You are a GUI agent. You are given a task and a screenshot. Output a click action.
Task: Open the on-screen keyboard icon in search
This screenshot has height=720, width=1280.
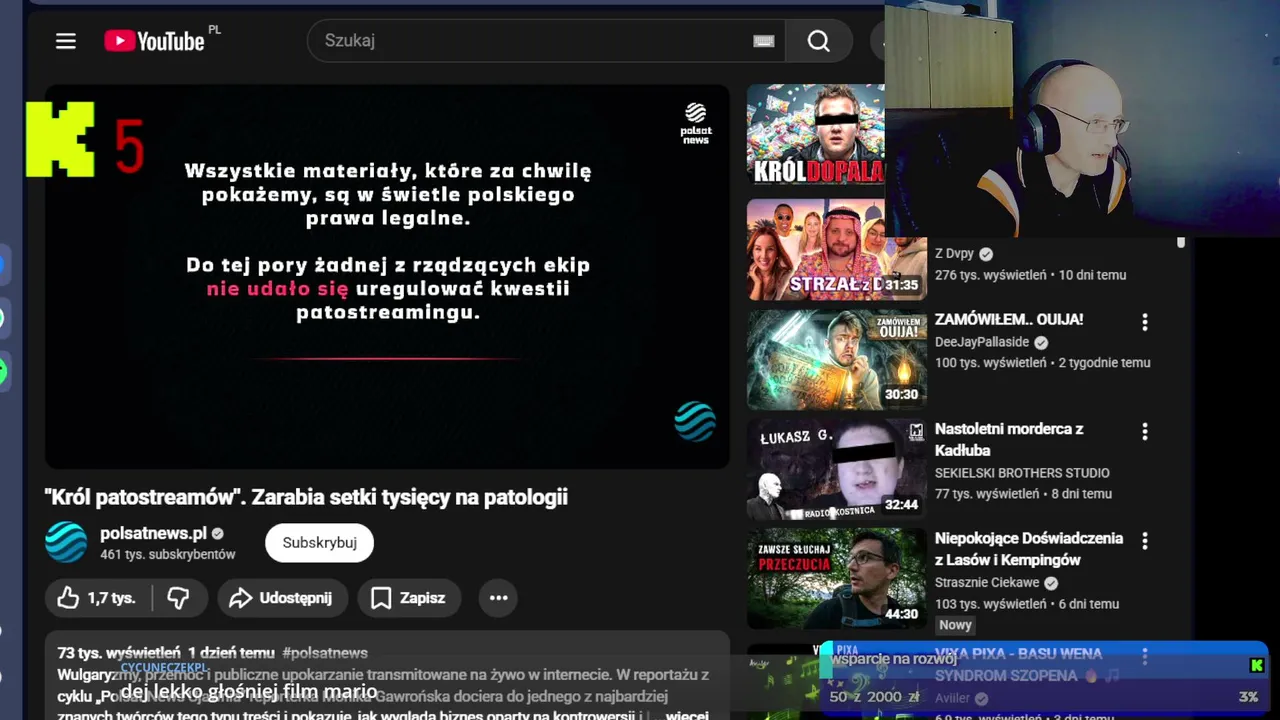(x=764, y=41)
